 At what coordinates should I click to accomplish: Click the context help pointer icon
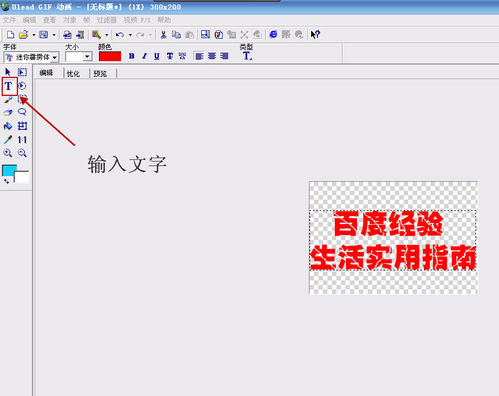pyautogui.click(x=315, y=34)
